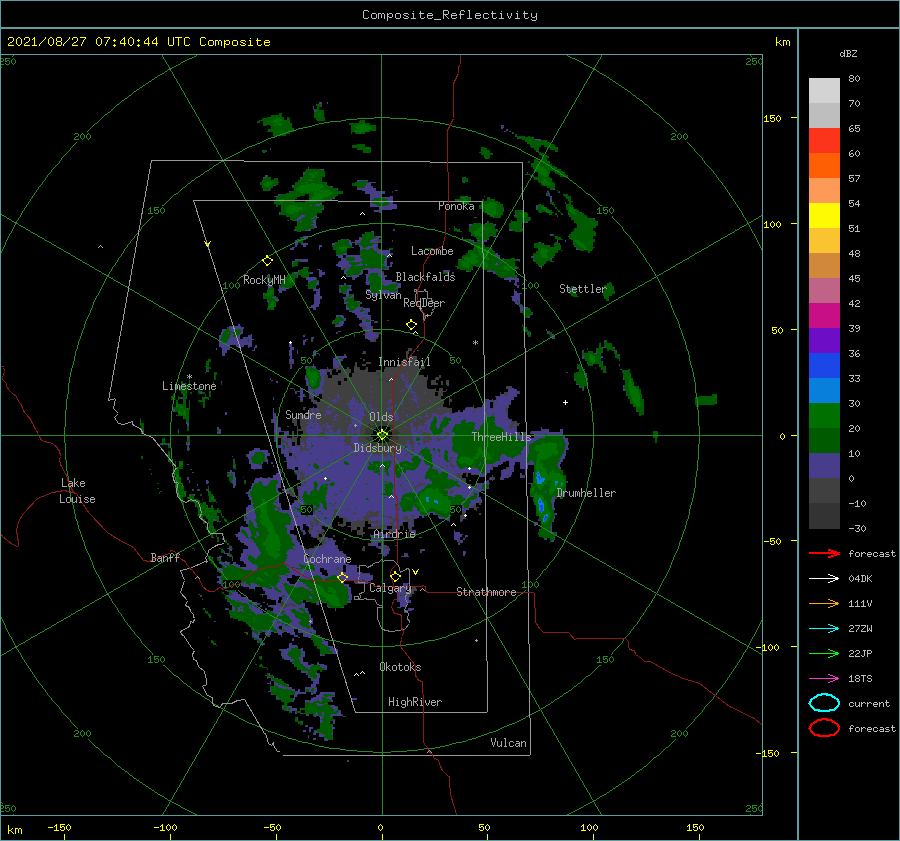Click the red forecast ellipse in legend

click(824, 728)
